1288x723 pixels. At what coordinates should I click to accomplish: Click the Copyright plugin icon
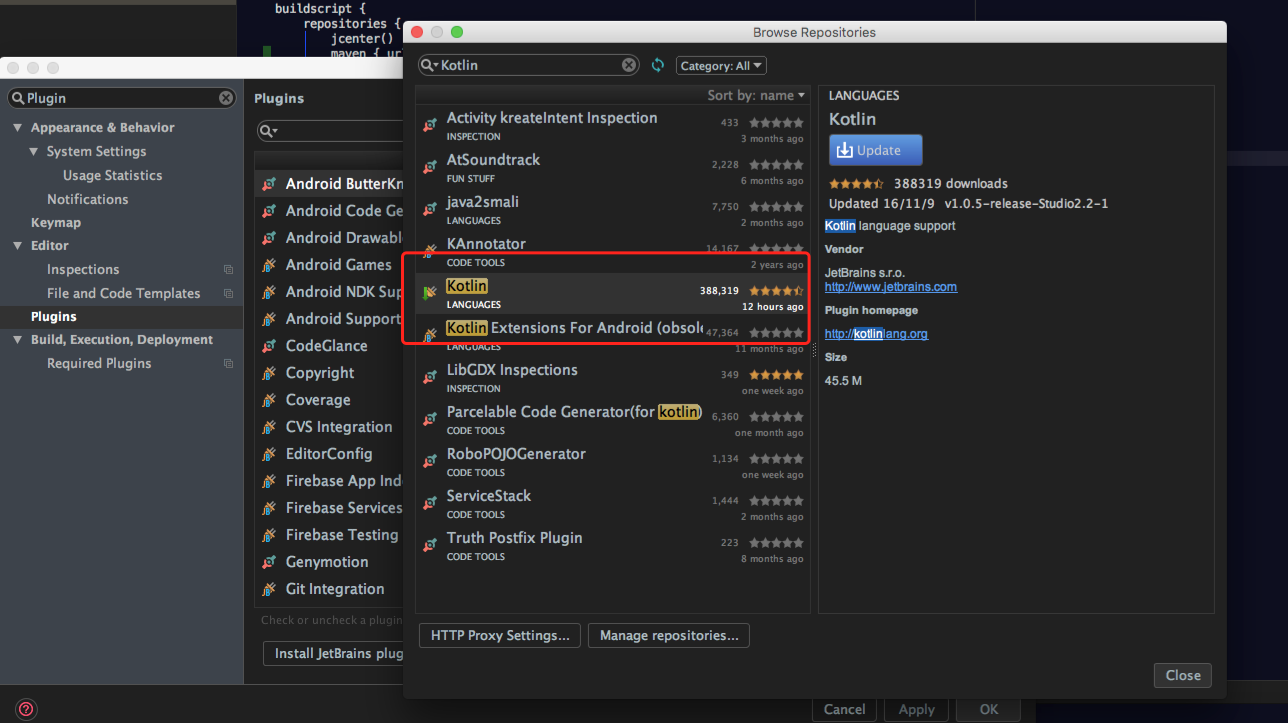(x=268, y=373)
